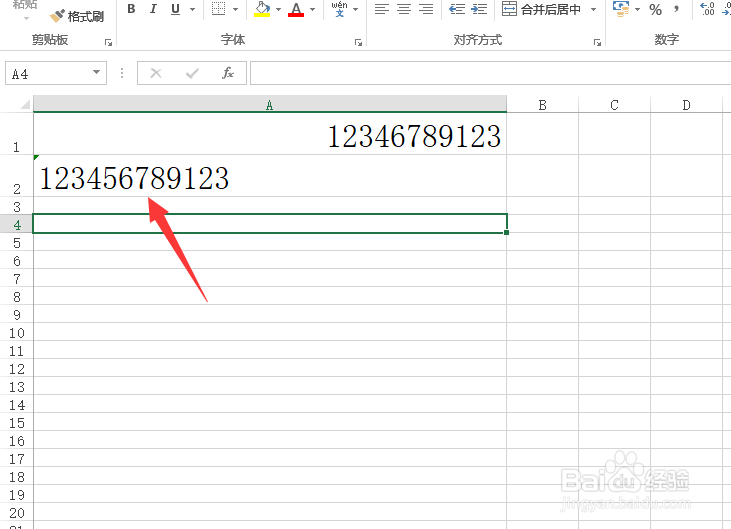Align text left
731x529 pixels.
[382, 9]
